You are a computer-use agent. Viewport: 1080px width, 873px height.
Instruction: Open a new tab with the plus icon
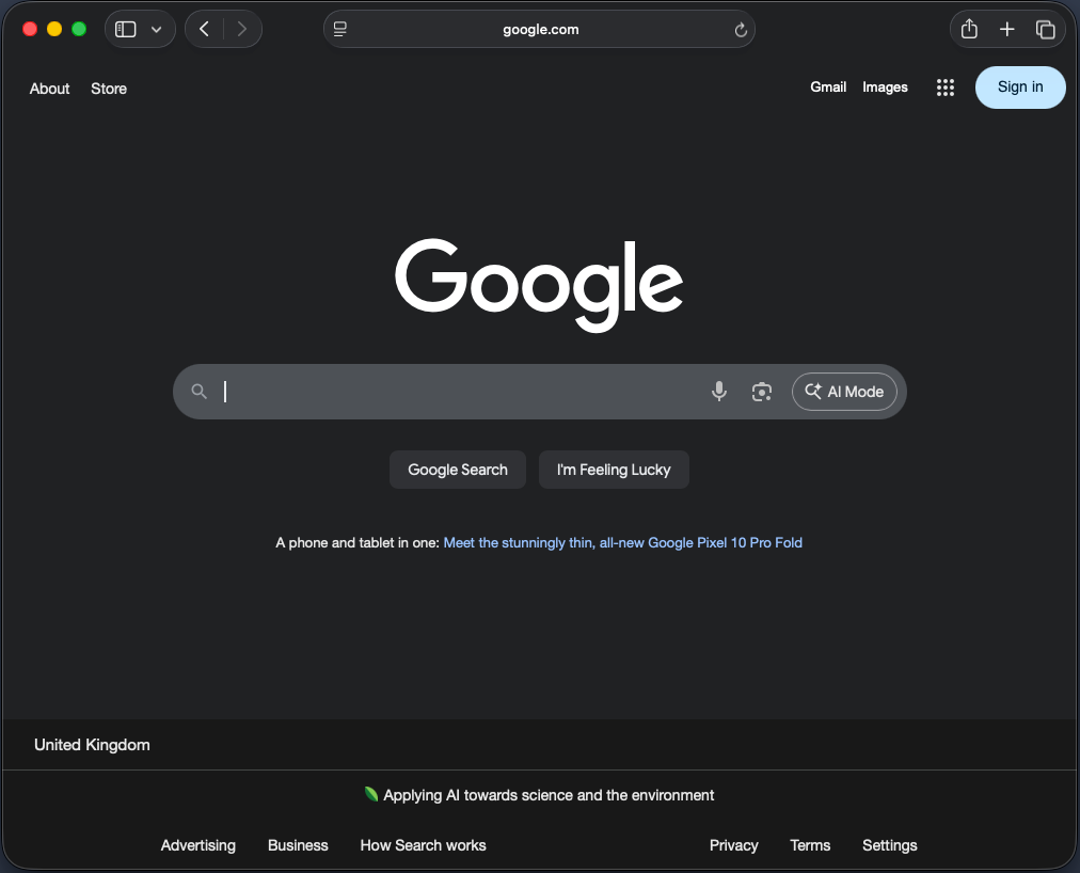tap(1007, 29)
